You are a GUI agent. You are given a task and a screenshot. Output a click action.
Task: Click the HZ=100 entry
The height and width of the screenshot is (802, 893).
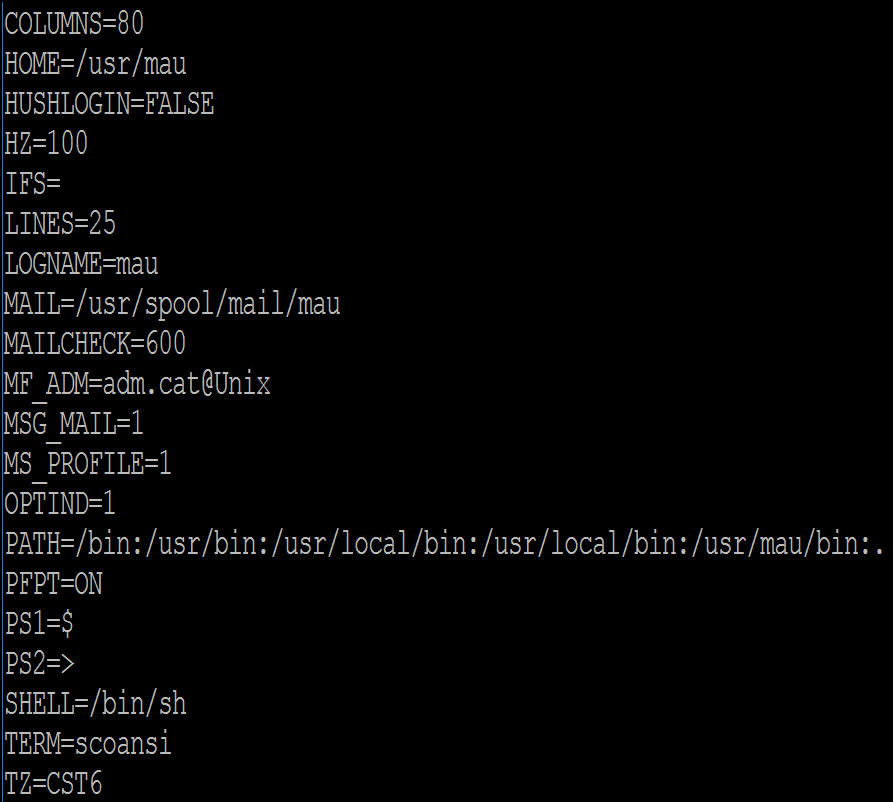[x=46, y=143]
